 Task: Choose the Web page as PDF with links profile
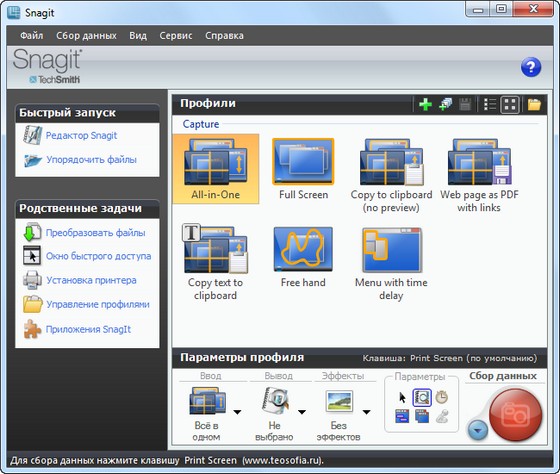pyautogui.click(x=479, y=175)
